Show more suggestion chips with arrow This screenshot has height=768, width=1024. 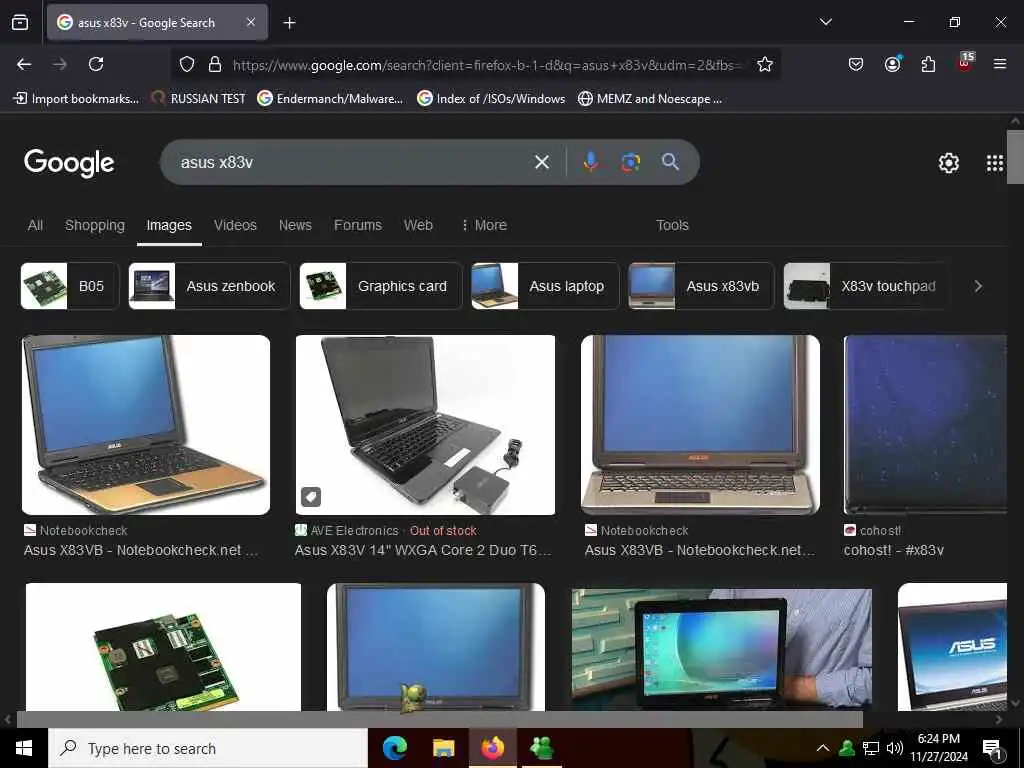(x=978, y=286)
